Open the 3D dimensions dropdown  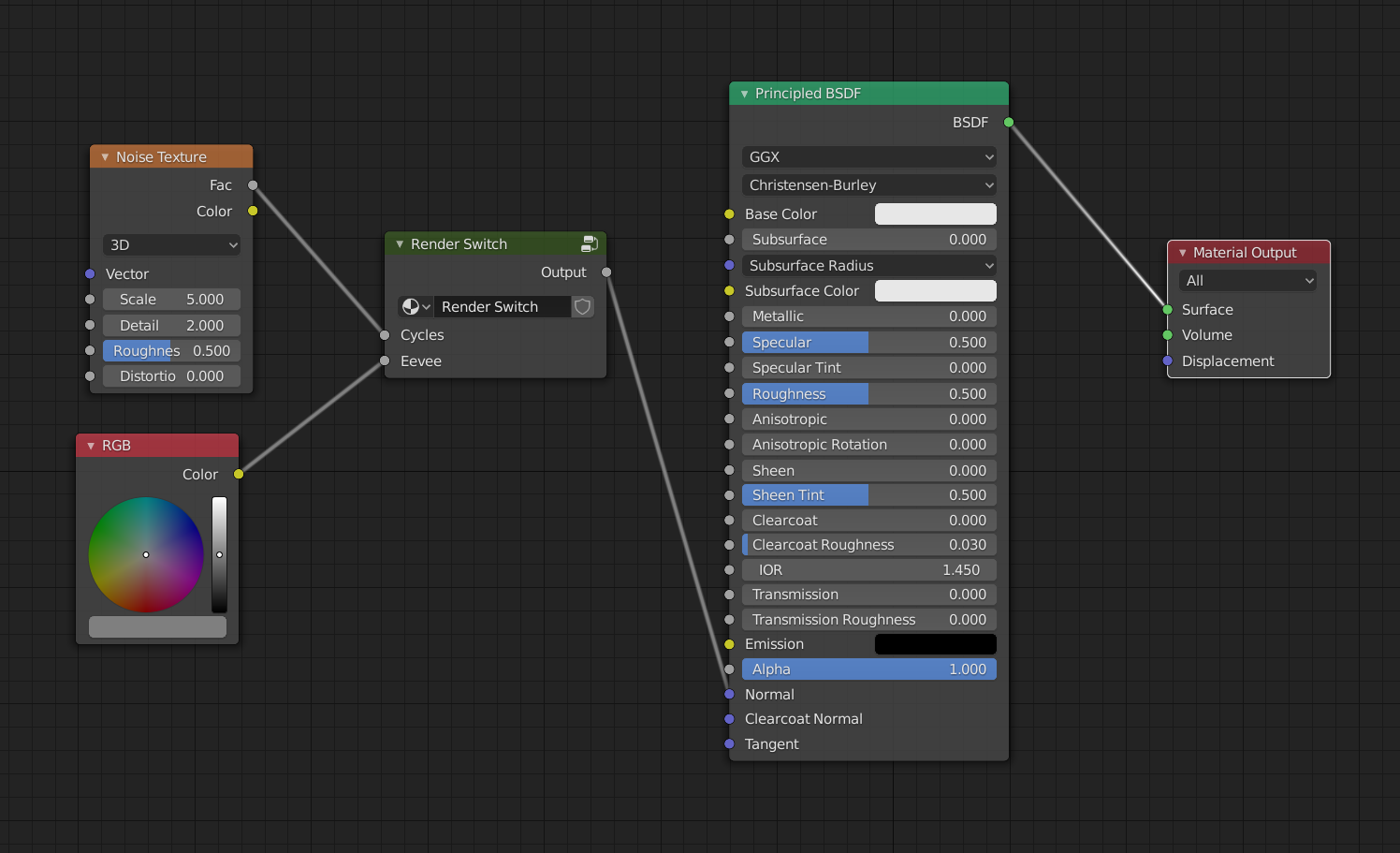pyautogui.click(x=171, y=245)
